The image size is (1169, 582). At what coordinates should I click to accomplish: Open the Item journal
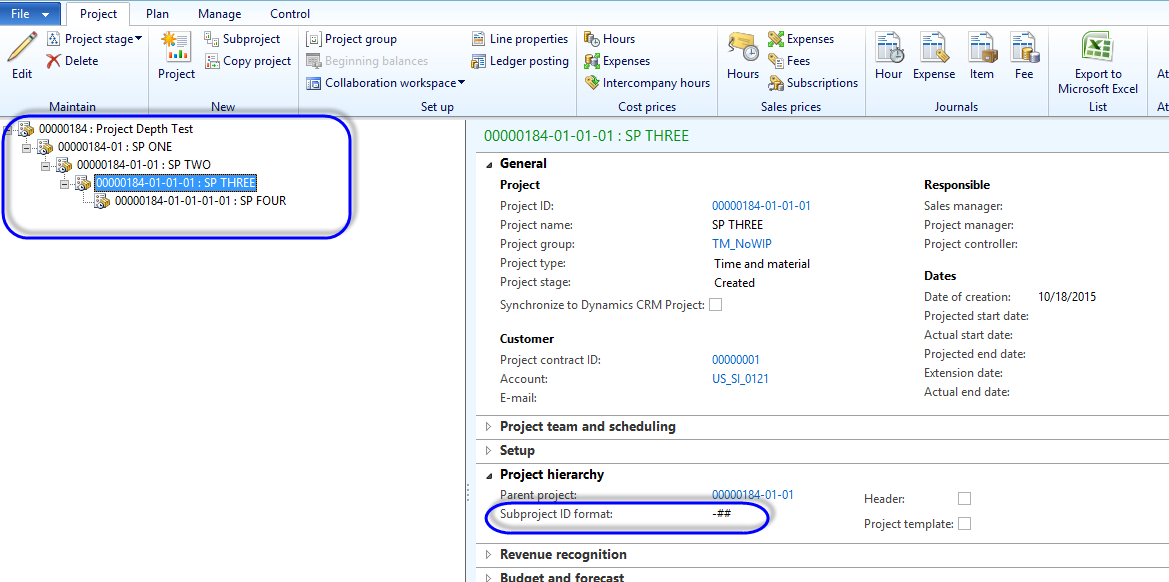pos(982,56)
